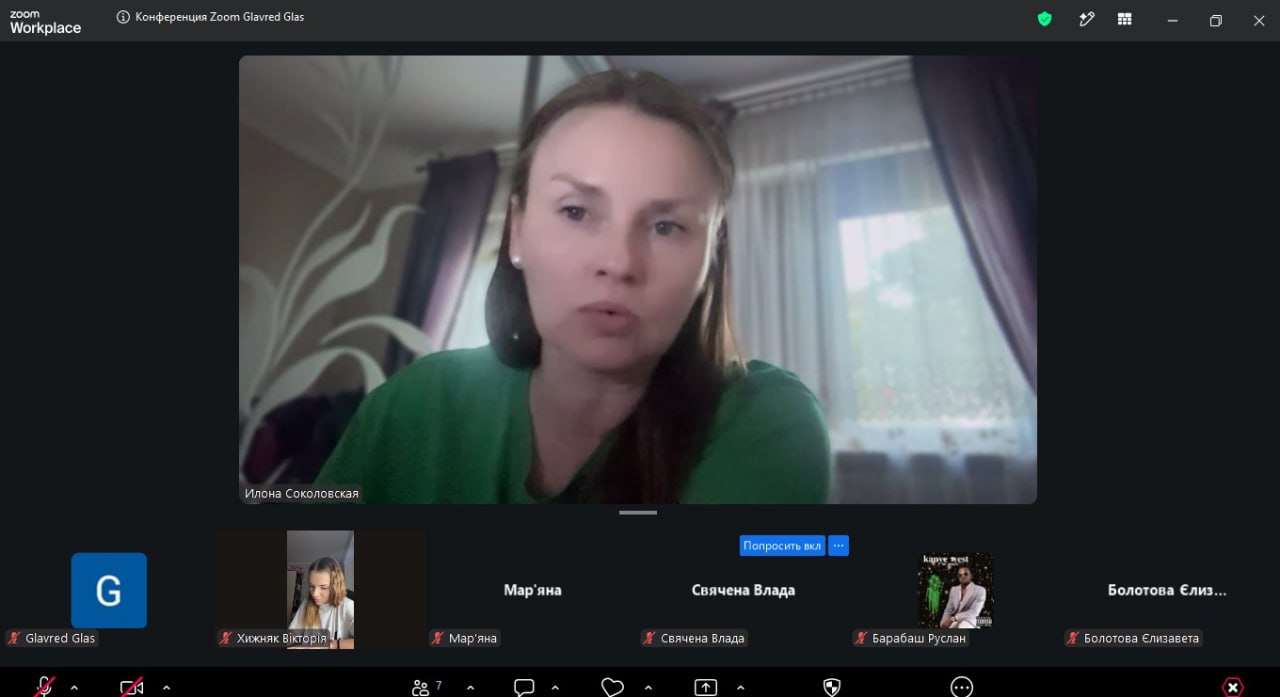Change layout with the gallery view grid icon
The width and height of the screenshot is (1280, 697).
[x=1125, y=19]
